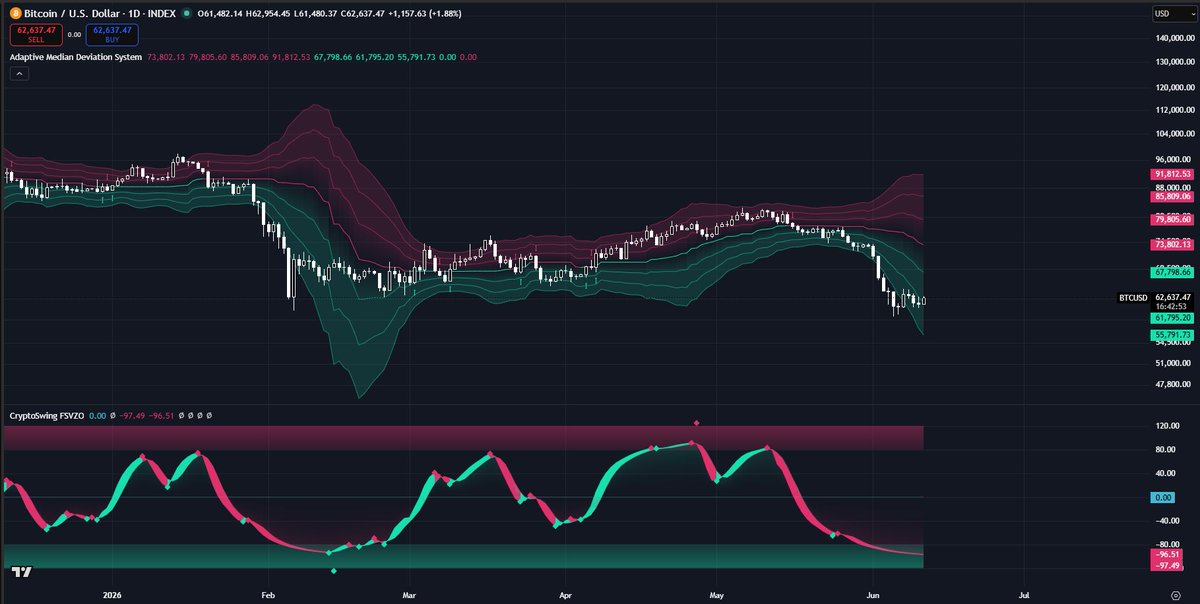
Task: Click the -96.51 oscillator value label
Action: point(1167,553)
